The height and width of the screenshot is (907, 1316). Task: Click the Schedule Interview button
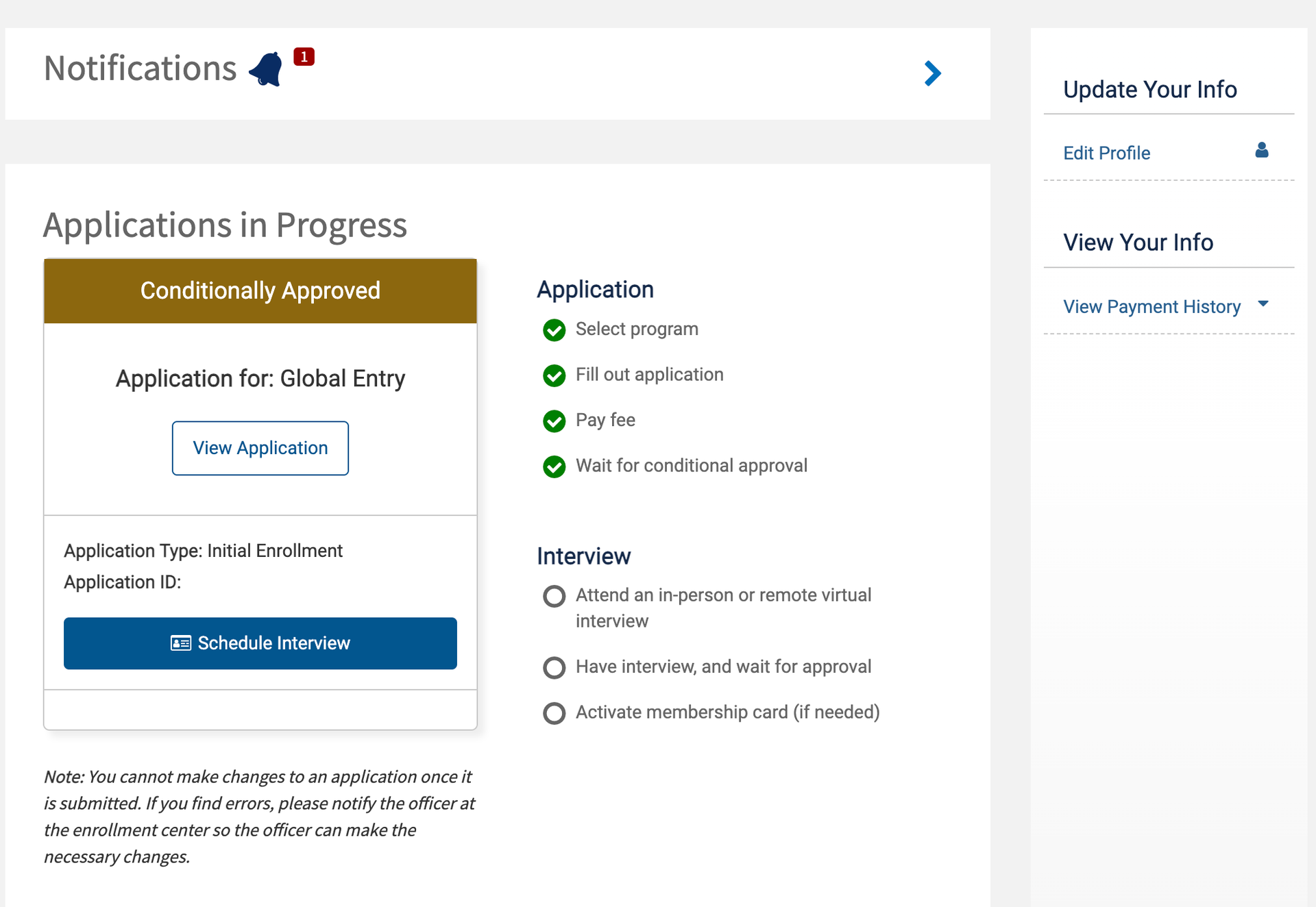click(260, 643)
